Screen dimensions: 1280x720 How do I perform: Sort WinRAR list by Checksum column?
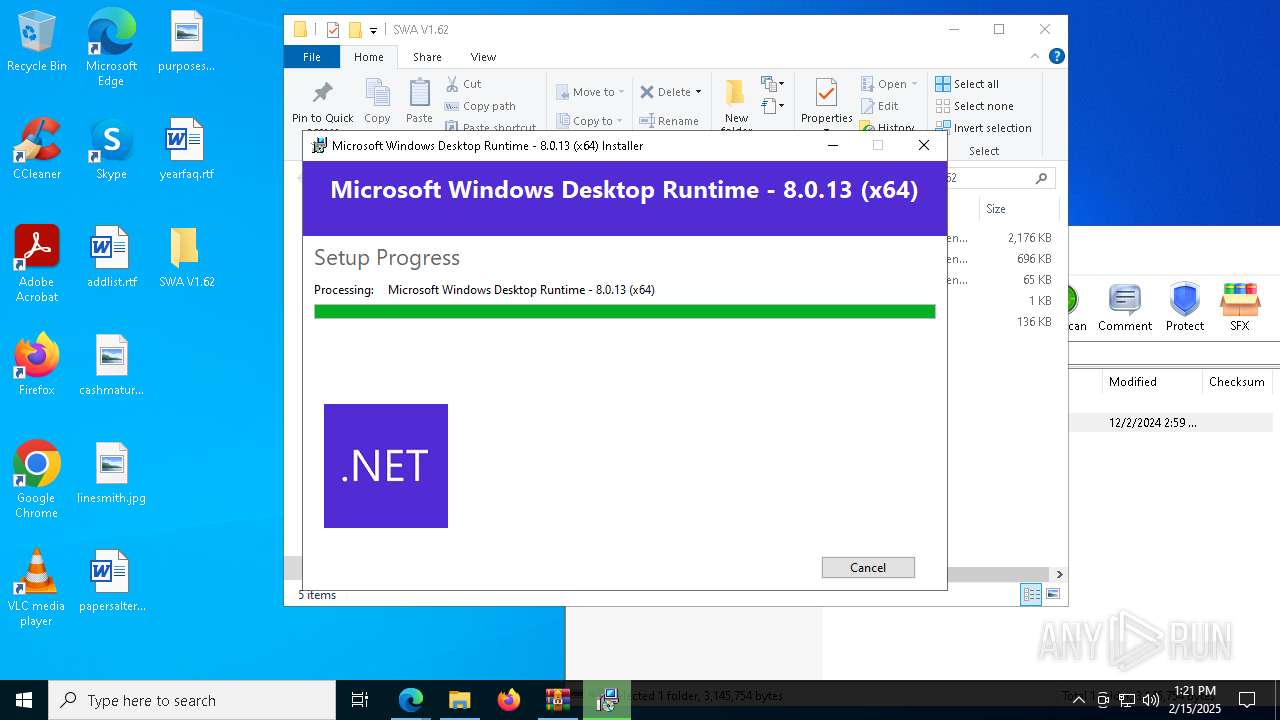click(x=1237, y=382)
